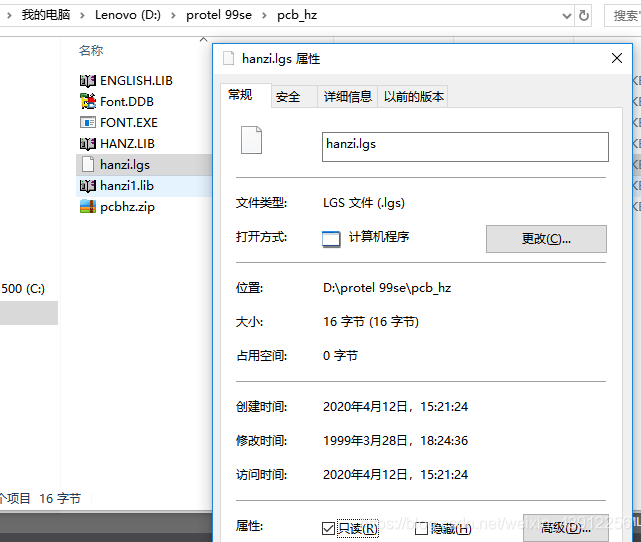Viewport: 641px width, 542px height.
Task: Click the 高级(D)... button
Action: pyautogui.click(x=566, y=528)
